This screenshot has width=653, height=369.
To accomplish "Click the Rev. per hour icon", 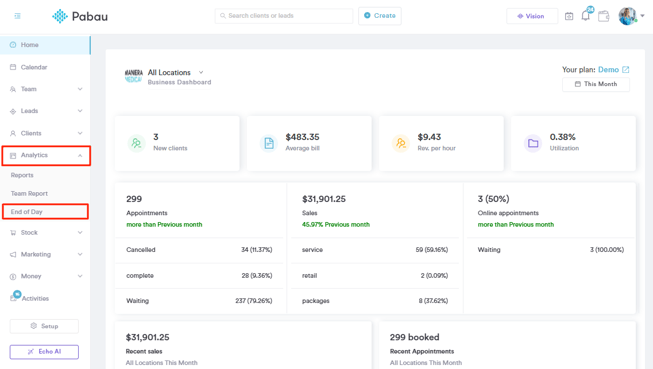I will point(401,143).
